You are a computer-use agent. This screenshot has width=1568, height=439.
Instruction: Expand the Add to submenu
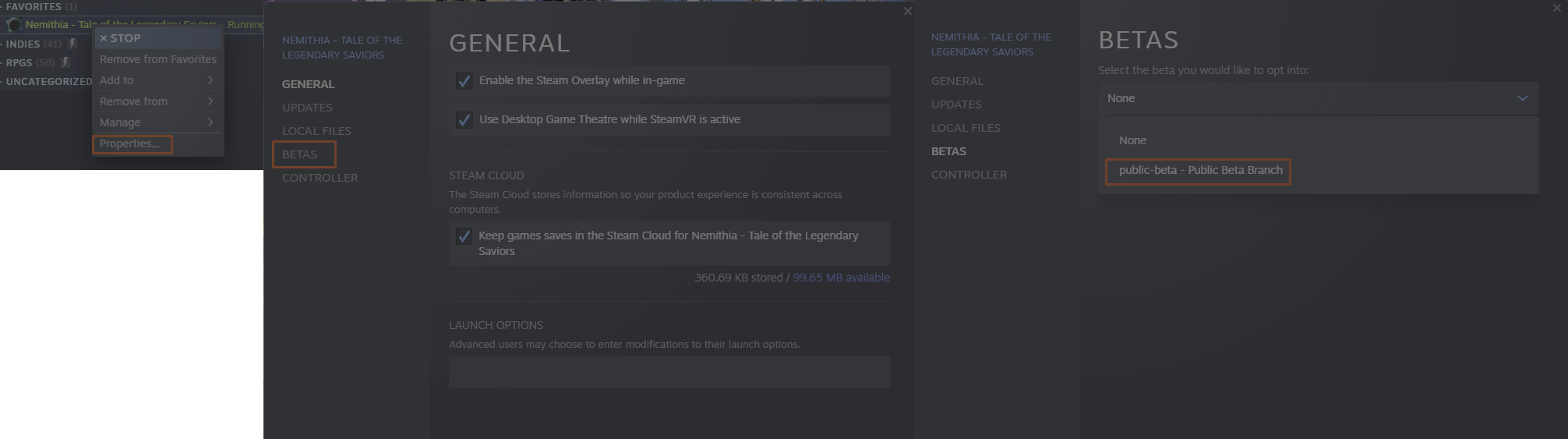(157, 80)
